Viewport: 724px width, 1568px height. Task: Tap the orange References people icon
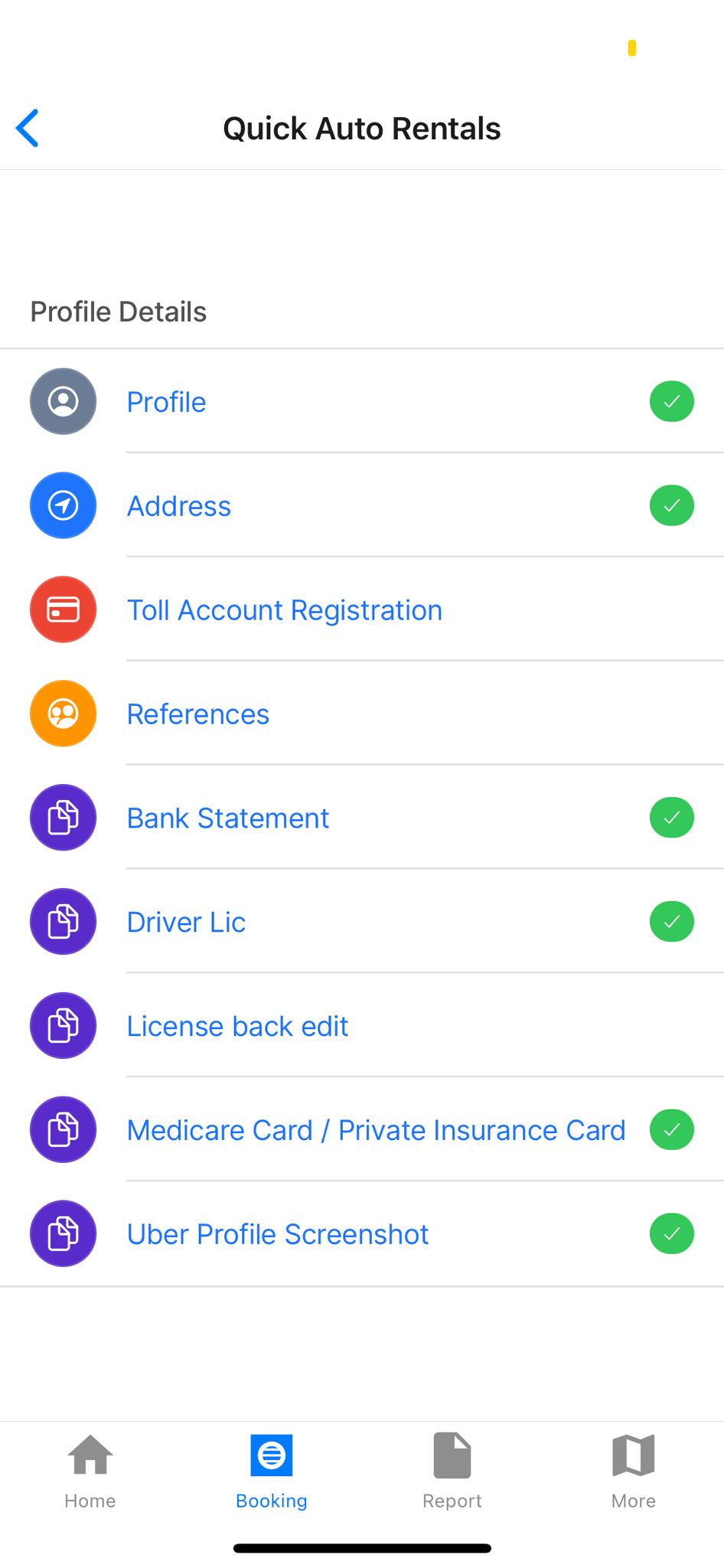pyautogui.click(x=63, y=714)
